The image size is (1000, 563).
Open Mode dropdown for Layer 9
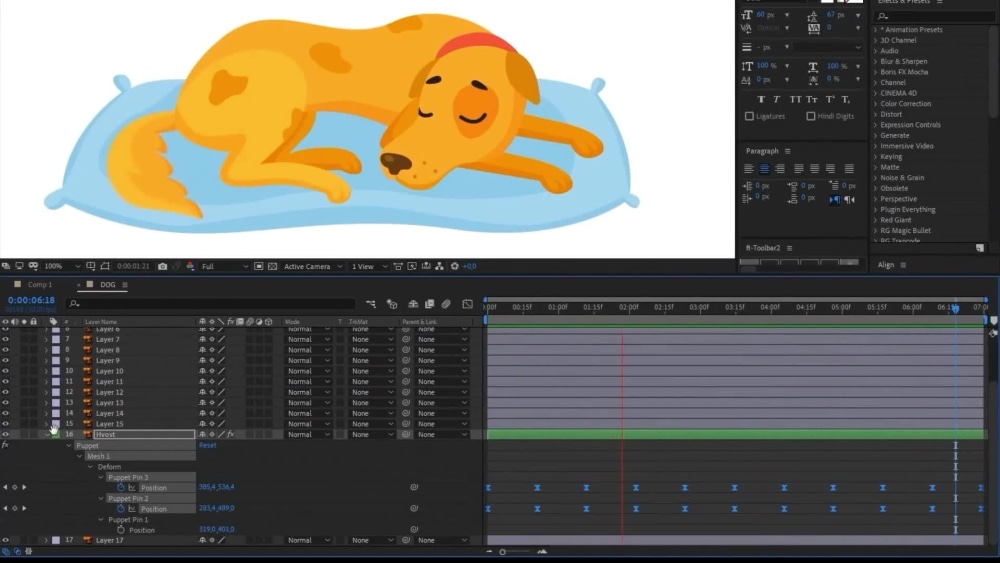[x=308, y=360]
